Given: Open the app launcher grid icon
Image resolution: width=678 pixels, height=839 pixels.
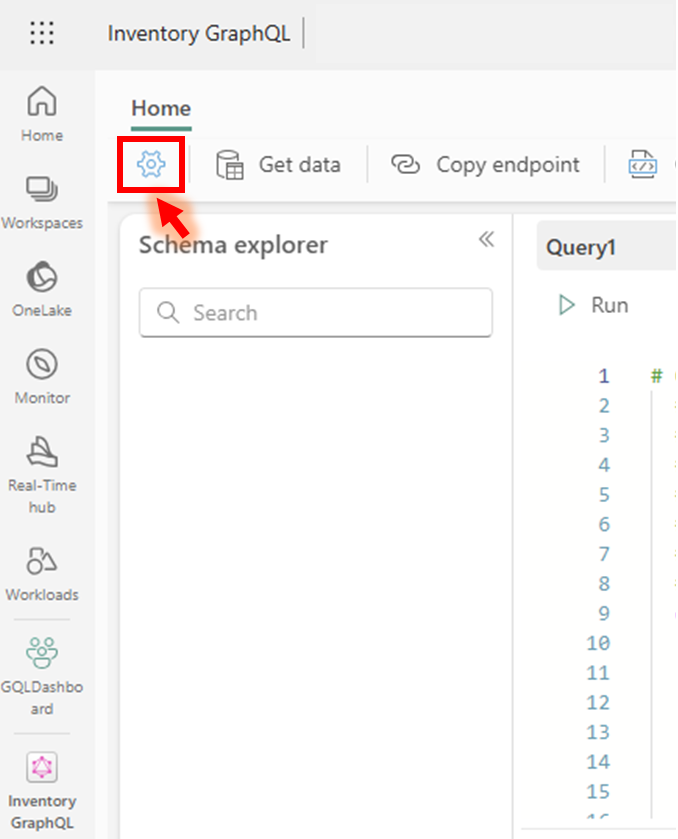Looking at the screenshot, I should click(x=42, y=33).
